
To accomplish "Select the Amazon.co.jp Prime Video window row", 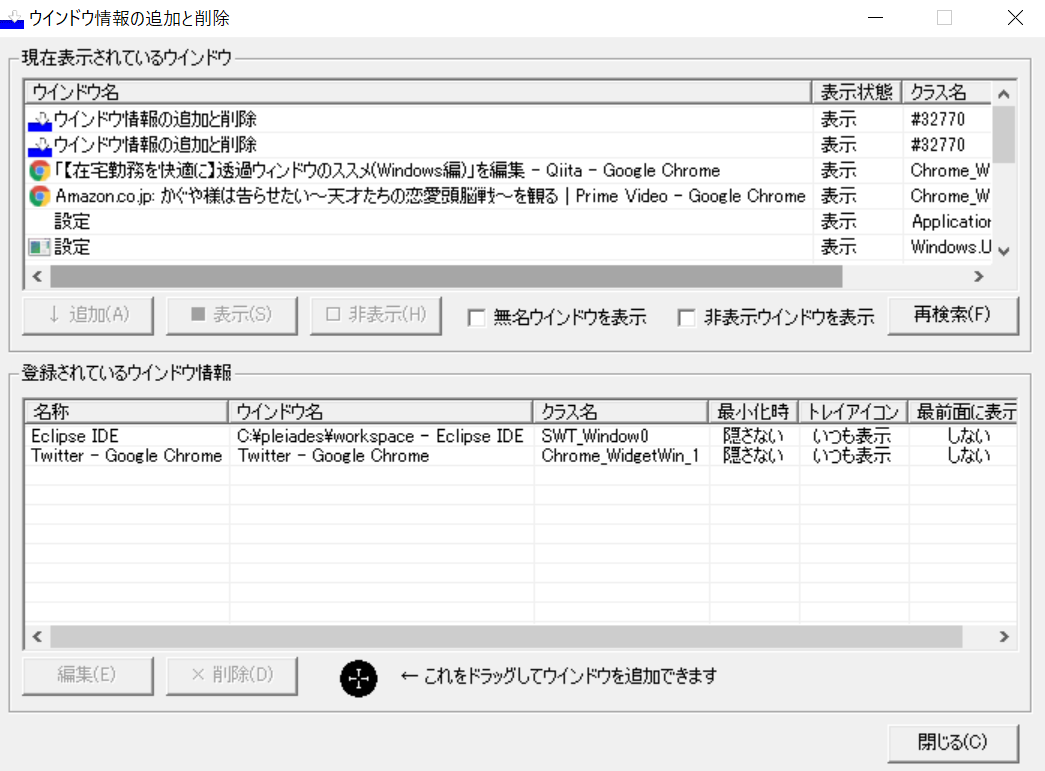I will click(x=508, y=196).
